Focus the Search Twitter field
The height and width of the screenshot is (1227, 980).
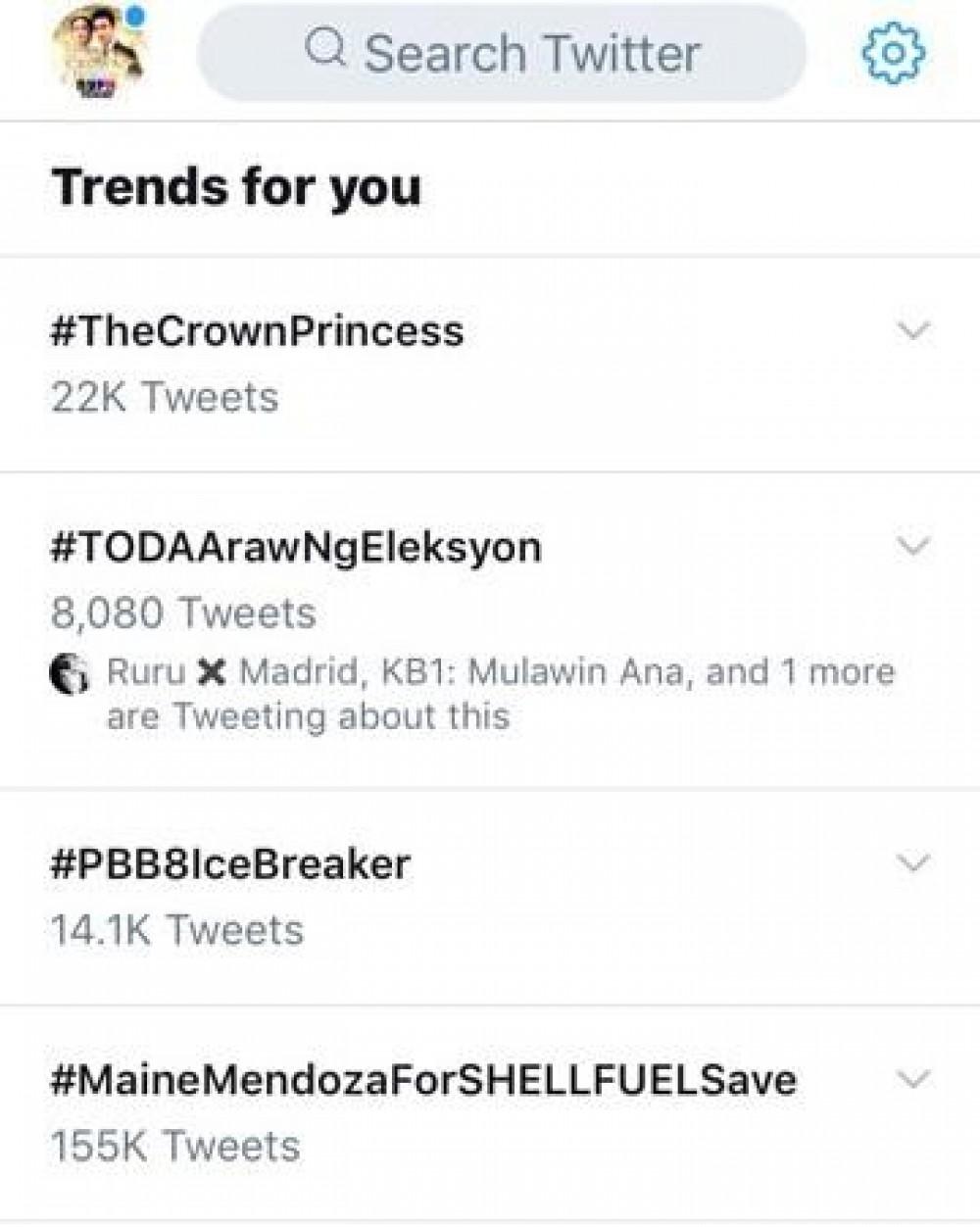[529, 53]
